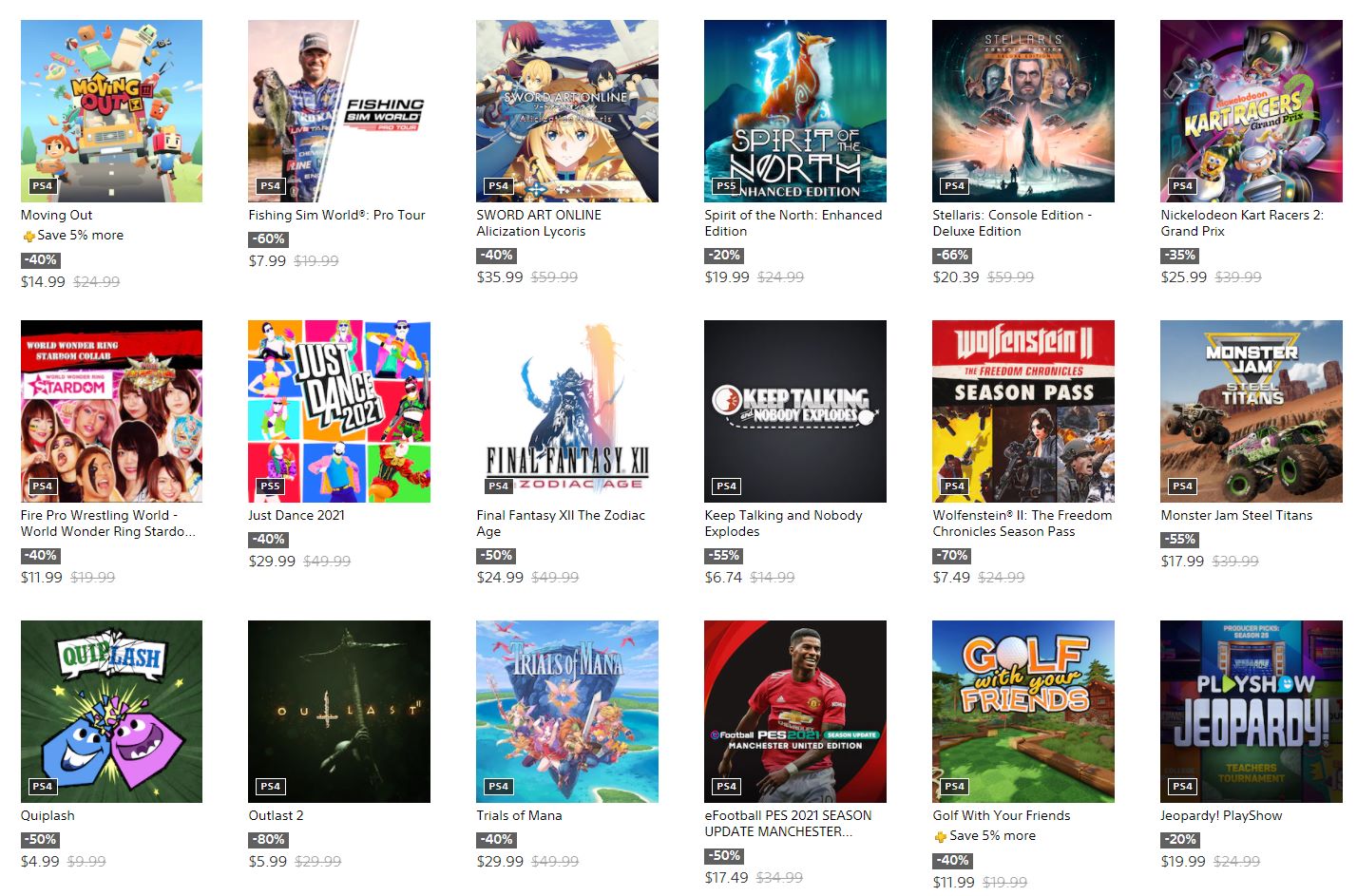Click the PS4 badge on Outlast 2 cover
Viewport: 1357px width, 896px height.
270,787
